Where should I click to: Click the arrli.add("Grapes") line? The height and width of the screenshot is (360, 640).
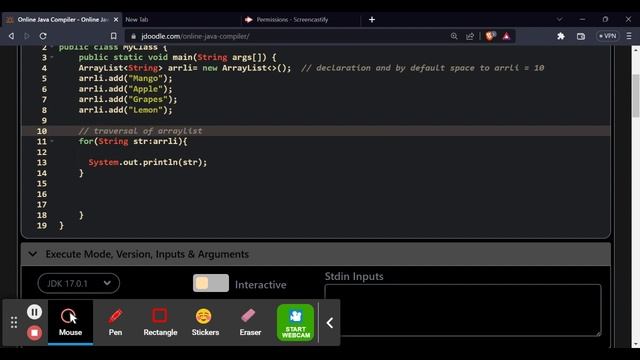(x=128, y=99)
